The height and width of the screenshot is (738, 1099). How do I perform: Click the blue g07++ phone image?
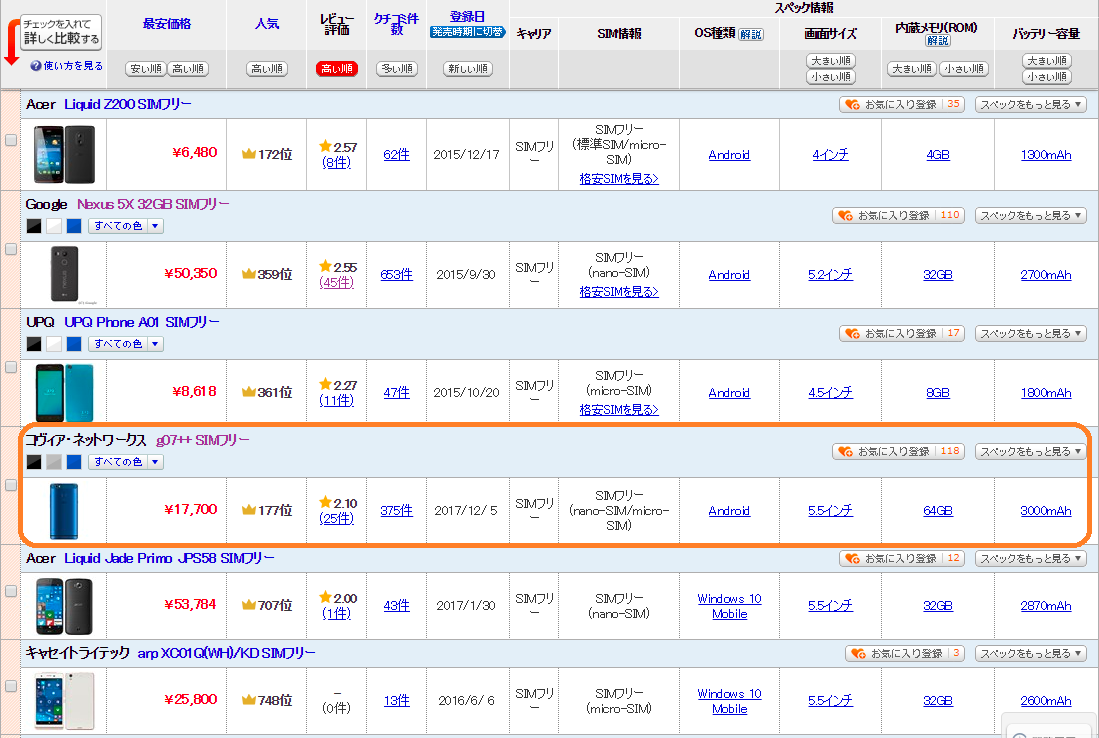pos(64,510)
